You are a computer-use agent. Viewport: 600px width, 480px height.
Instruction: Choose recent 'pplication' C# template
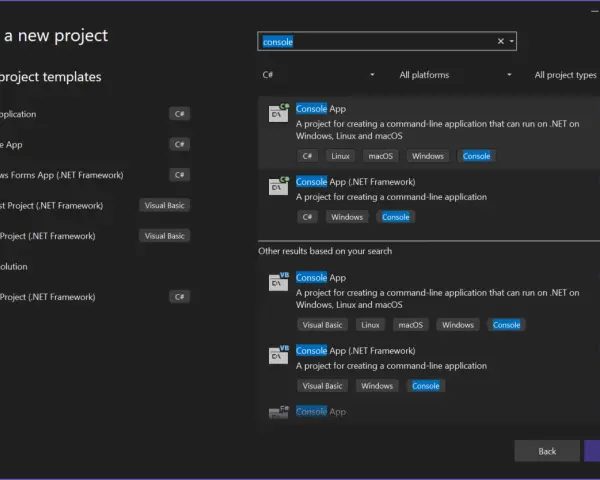(95, 114)
